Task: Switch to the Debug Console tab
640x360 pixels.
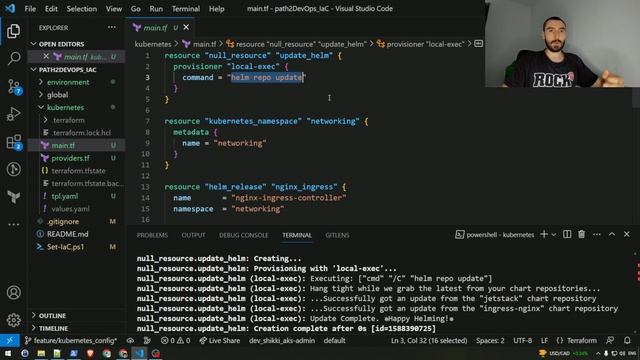Action: 243,235
